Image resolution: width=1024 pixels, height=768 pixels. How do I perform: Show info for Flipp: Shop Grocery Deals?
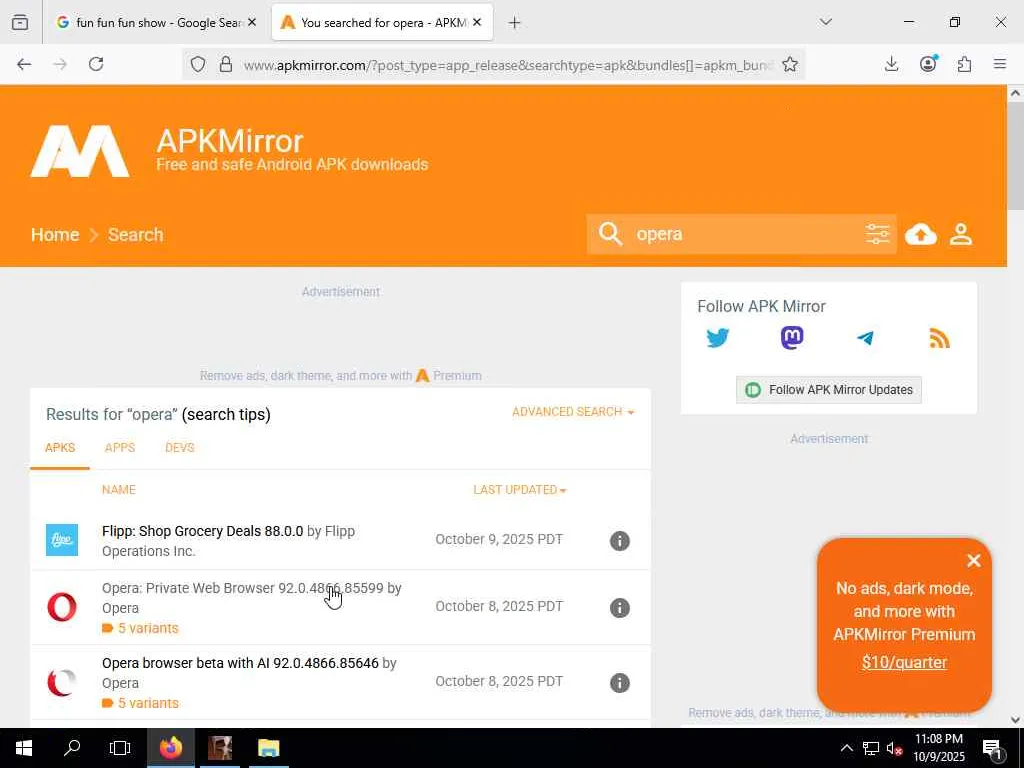tap(619, 541)
